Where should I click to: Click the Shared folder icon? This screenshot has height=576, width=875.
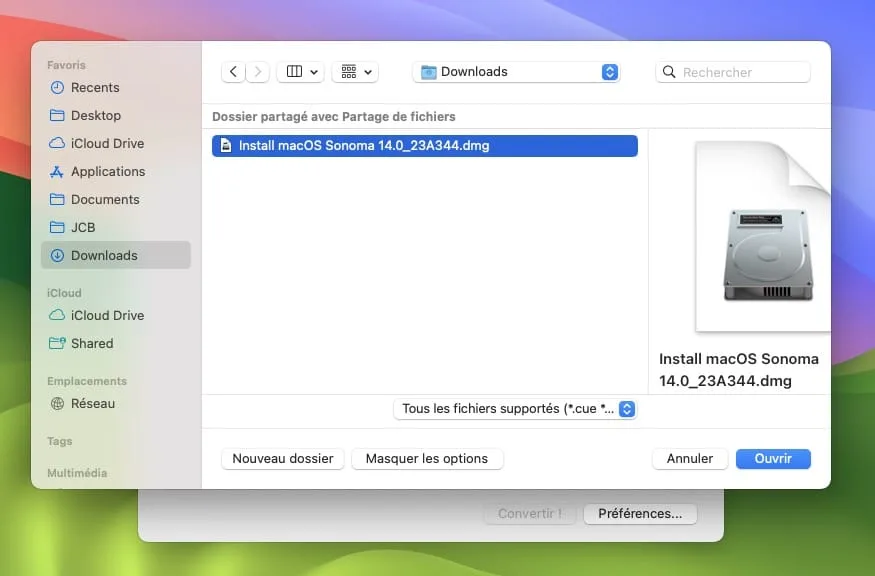coord(57,343)
